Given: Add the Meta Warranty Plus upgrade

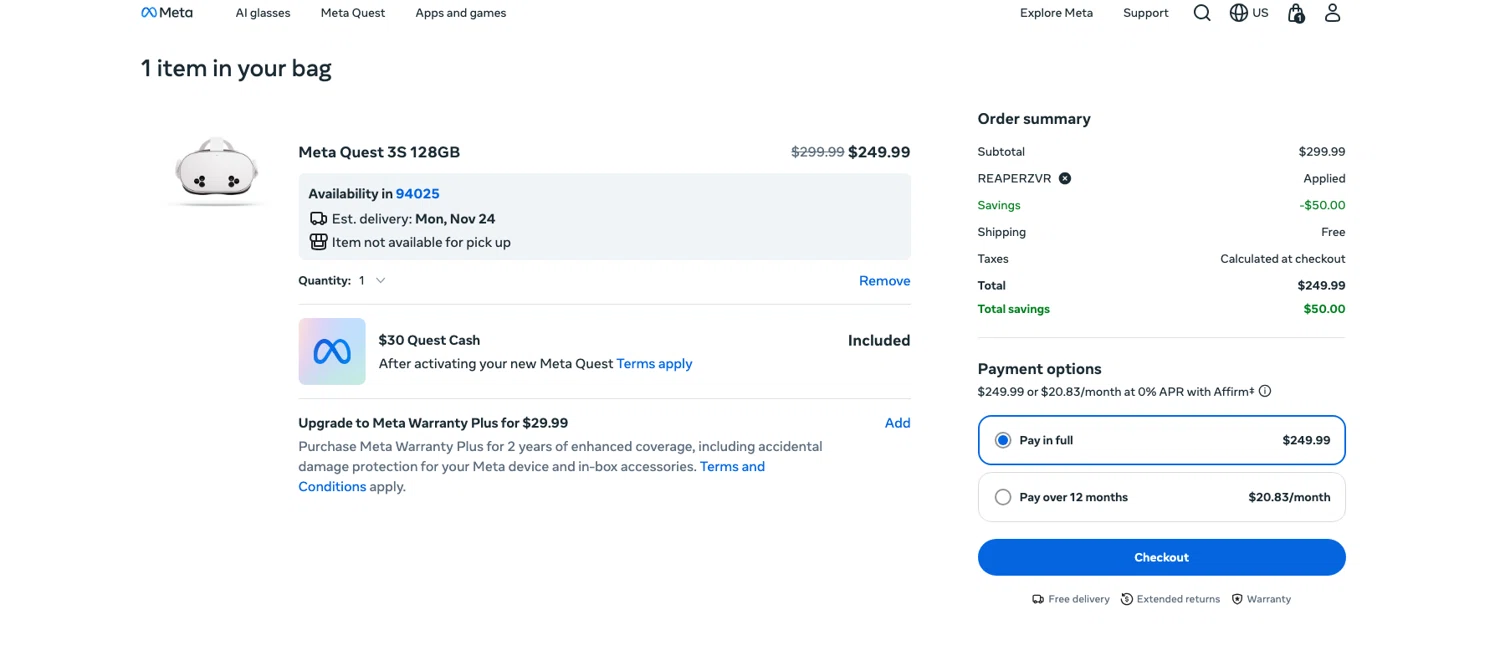Looking at the screenshot, I should pos(897,423).
